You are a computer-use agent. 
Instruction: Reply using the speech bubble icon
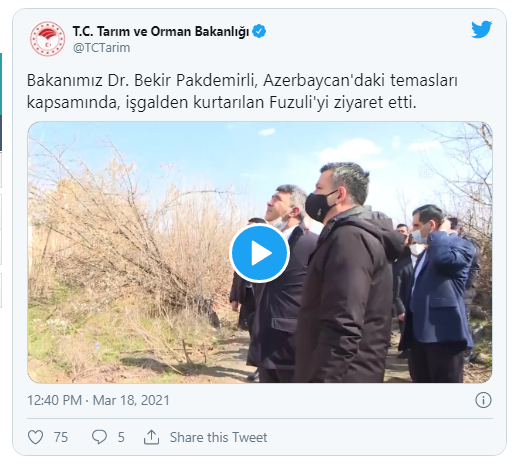pos(99,437)
